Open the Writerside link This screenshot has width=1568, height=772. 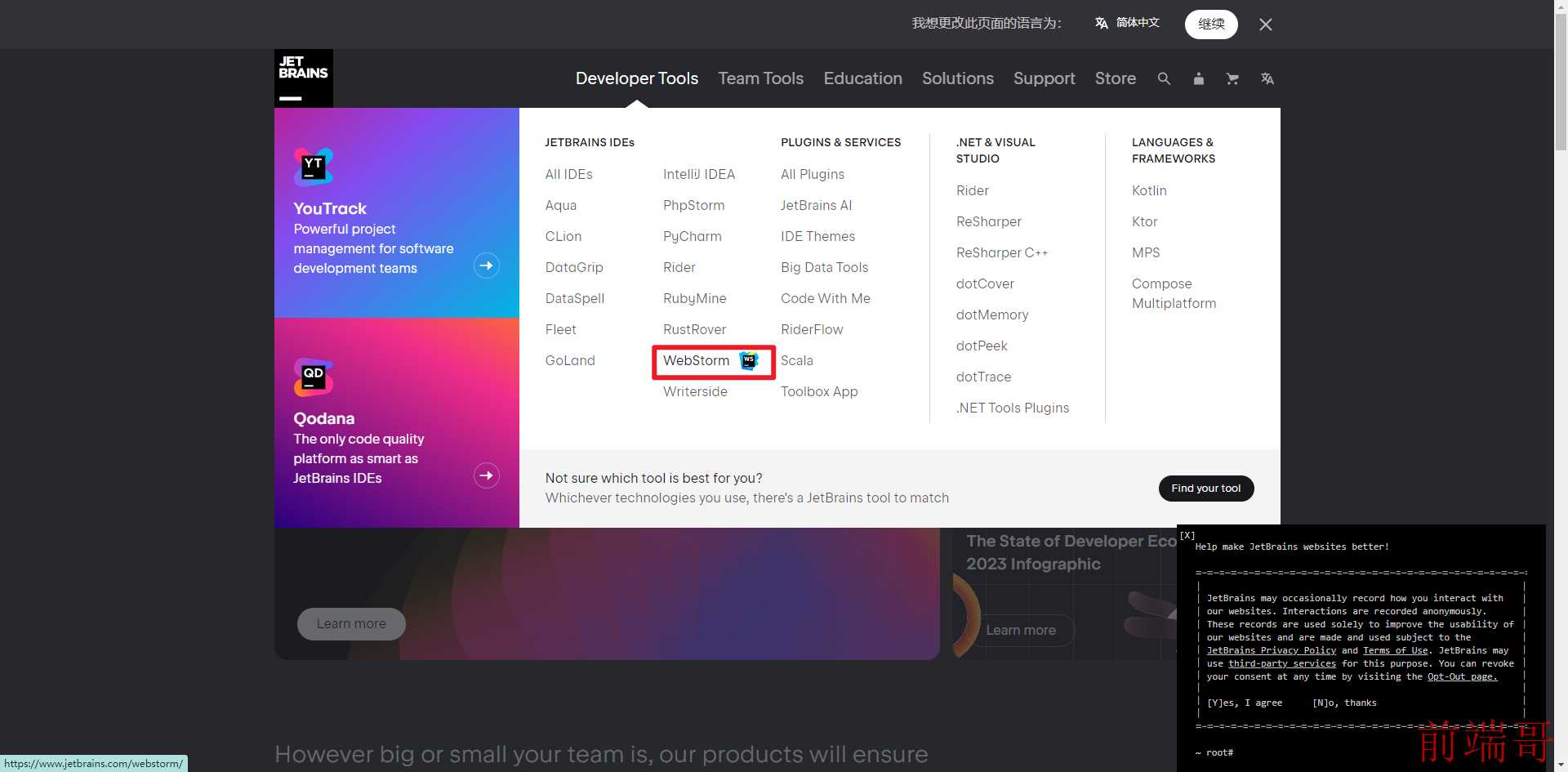[x=696, y=391]
